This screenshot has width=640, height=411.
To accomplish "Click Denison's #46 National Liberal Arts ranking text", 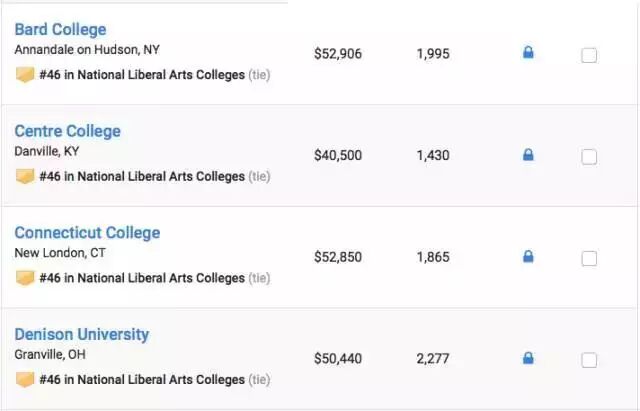I will coord(142,380).
